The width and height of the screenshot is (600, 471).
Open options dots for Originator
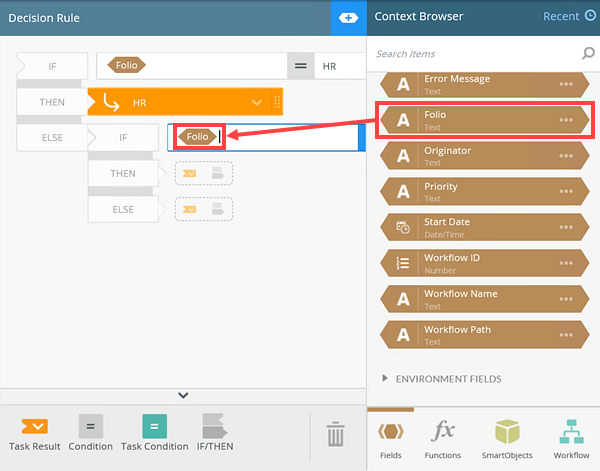[566, 156]
